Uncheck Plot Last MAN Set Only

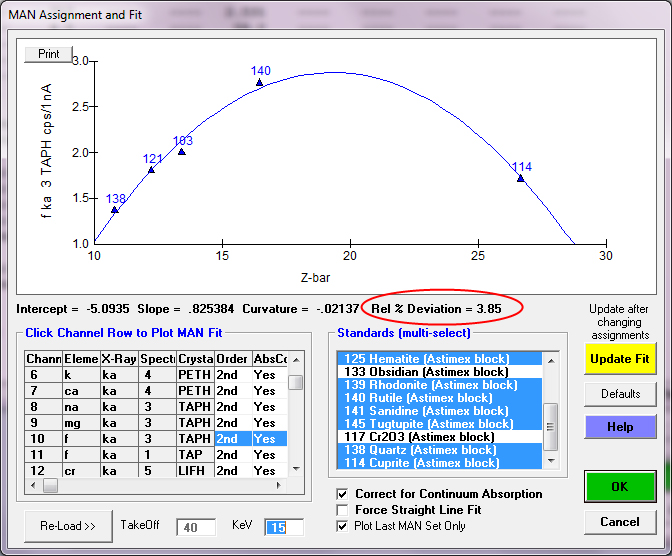point(344,526)
